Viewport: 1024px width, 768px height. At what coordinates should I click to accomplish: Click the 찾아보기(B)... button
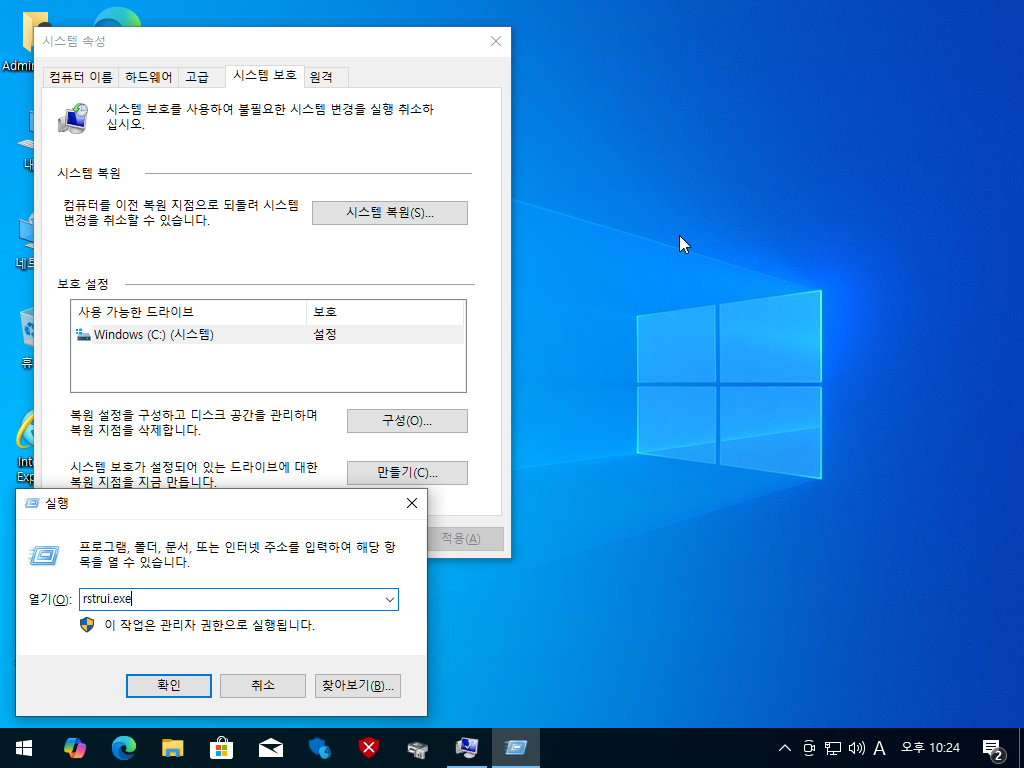(x=358, y=686)
